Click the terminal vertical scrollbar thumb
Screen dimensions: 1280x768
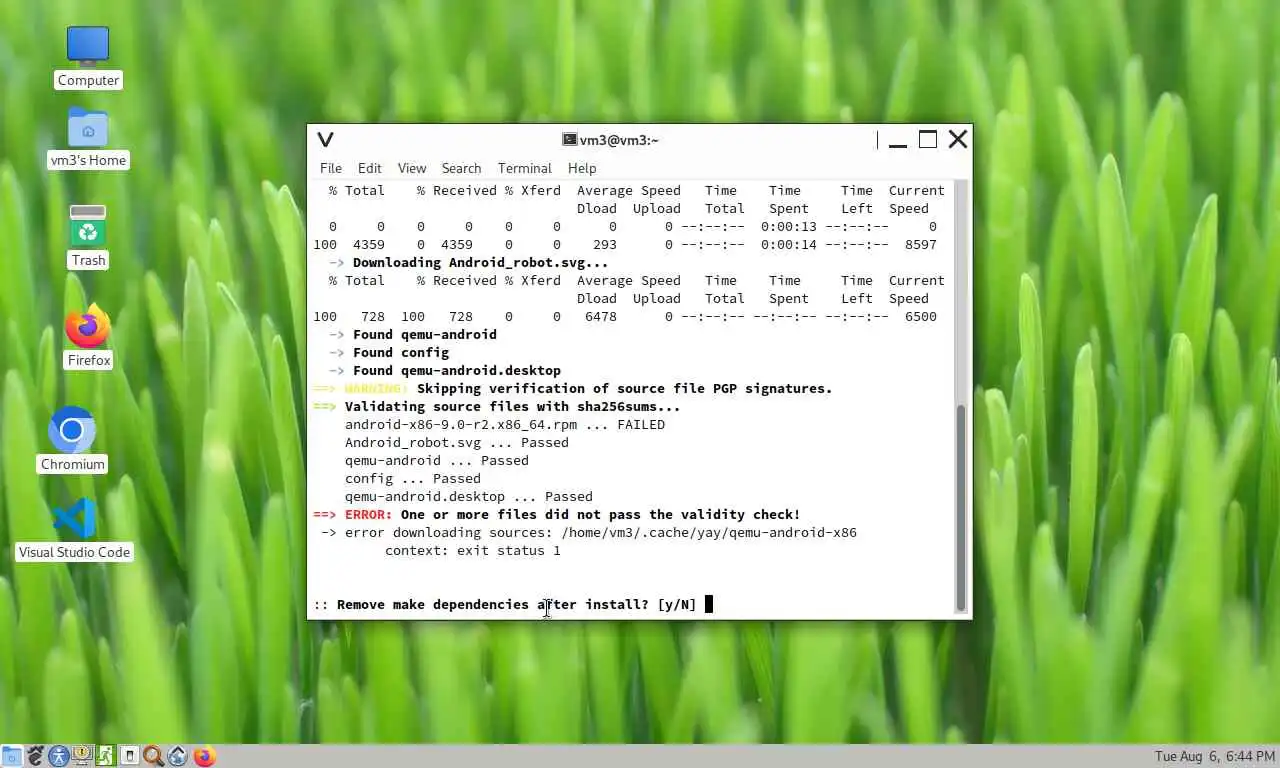(x=961, y=507)
